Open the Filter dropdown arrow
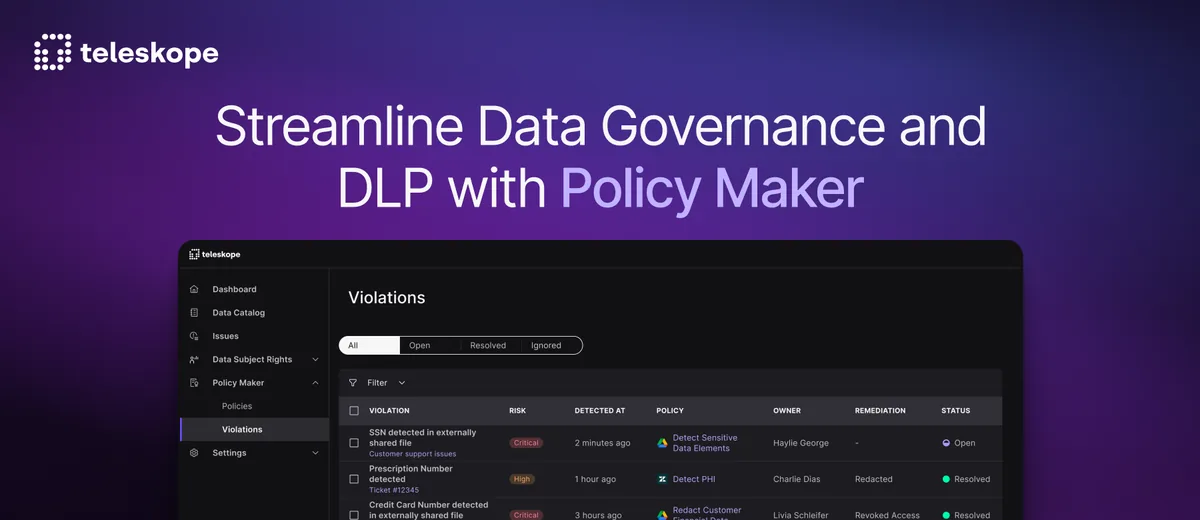This screenshot has width=1200, height=520. pyautogui.click(x=402, y=383)
